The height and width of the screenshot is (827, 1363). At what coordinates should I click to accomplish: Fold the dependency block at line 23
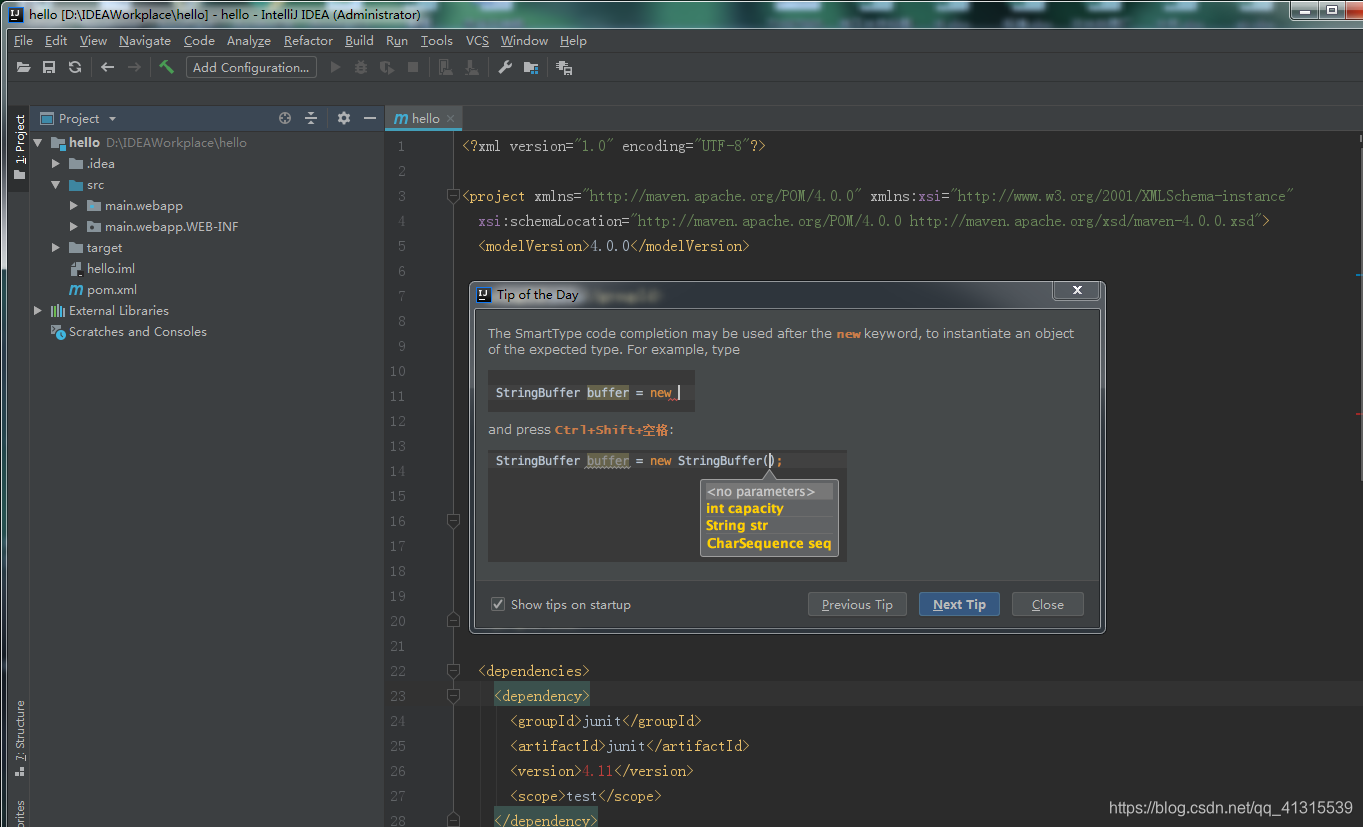point(453,696)
